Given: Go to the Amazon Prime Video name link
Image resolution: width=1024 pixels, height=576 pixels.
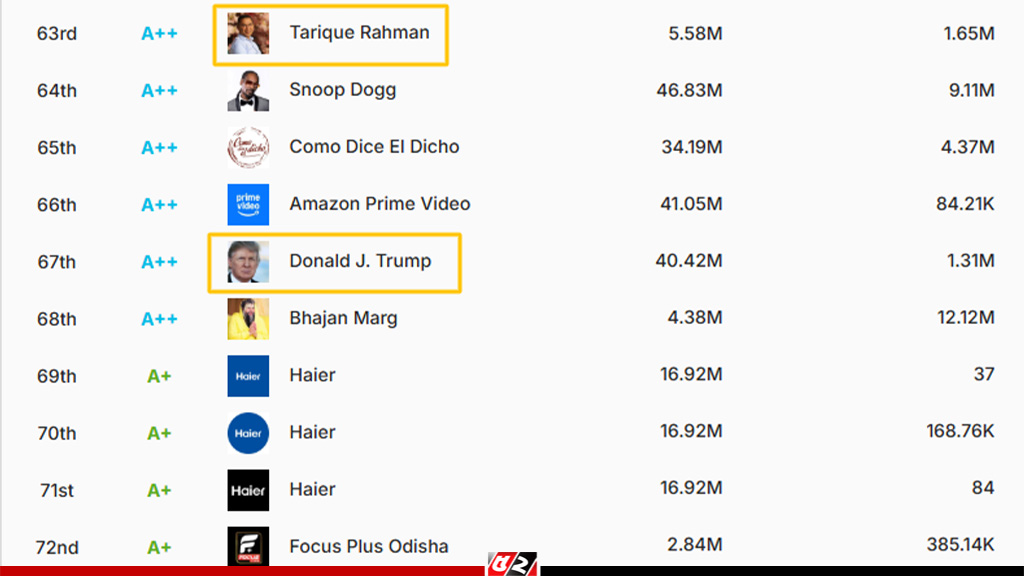Looking at the screenshot, I should click(x=379, y=204).
